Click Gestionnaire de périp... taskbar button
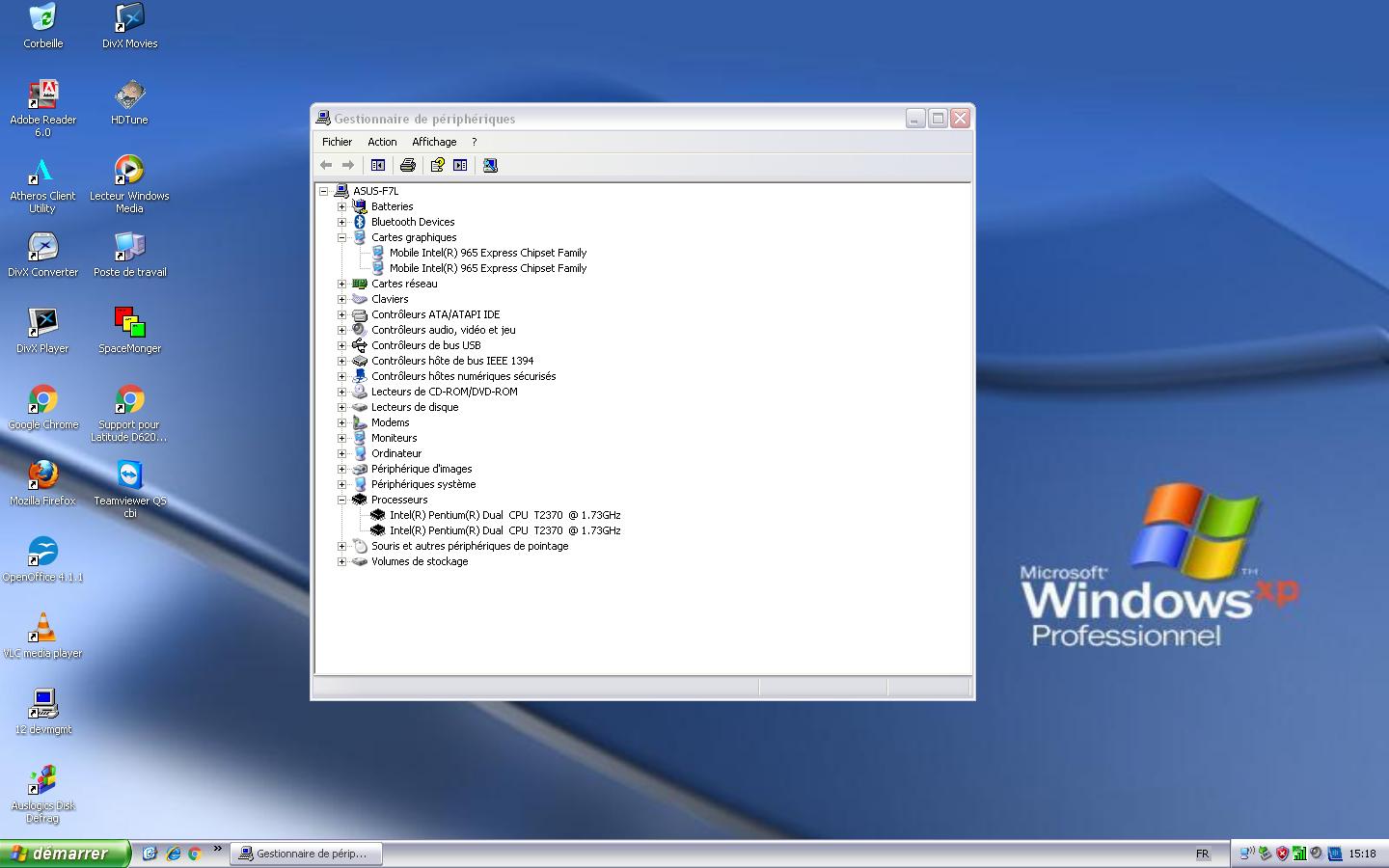Screen dimensions: 1389x868 tap(305, 854)
